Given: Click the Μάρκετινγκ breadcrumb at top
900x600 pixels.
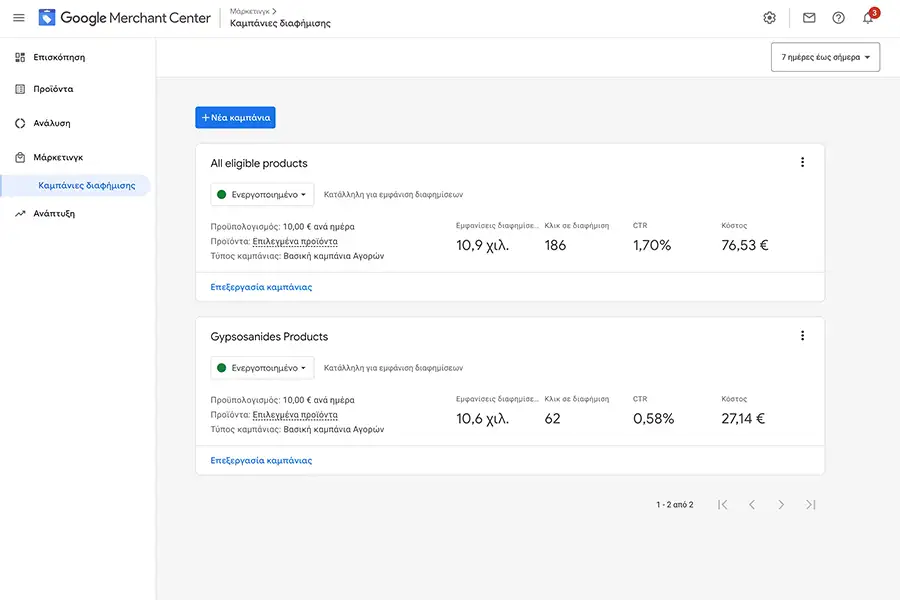Looking at the screenshot, I should (x=250, y=11).
